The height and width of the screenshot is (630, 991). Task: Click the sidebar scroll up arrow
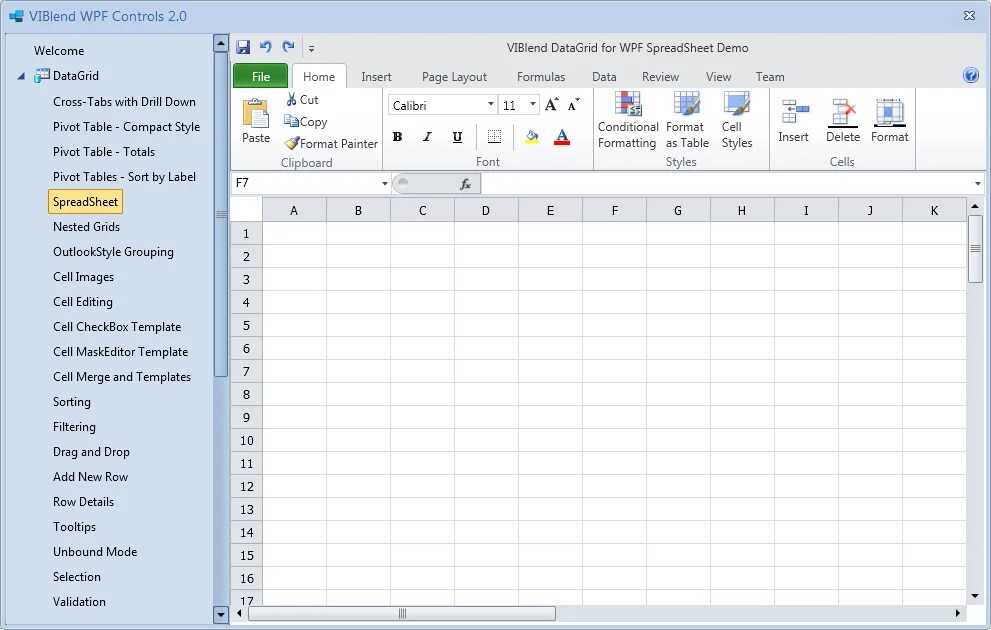(221, 43)
